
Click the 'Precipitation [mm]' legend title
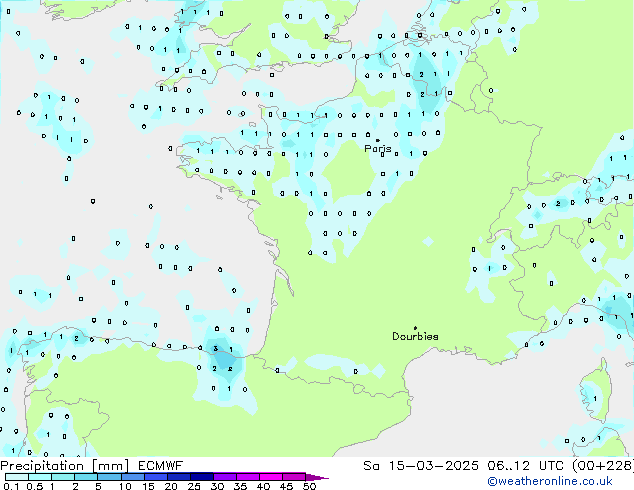pyautogui.click(x=65, y=466)
